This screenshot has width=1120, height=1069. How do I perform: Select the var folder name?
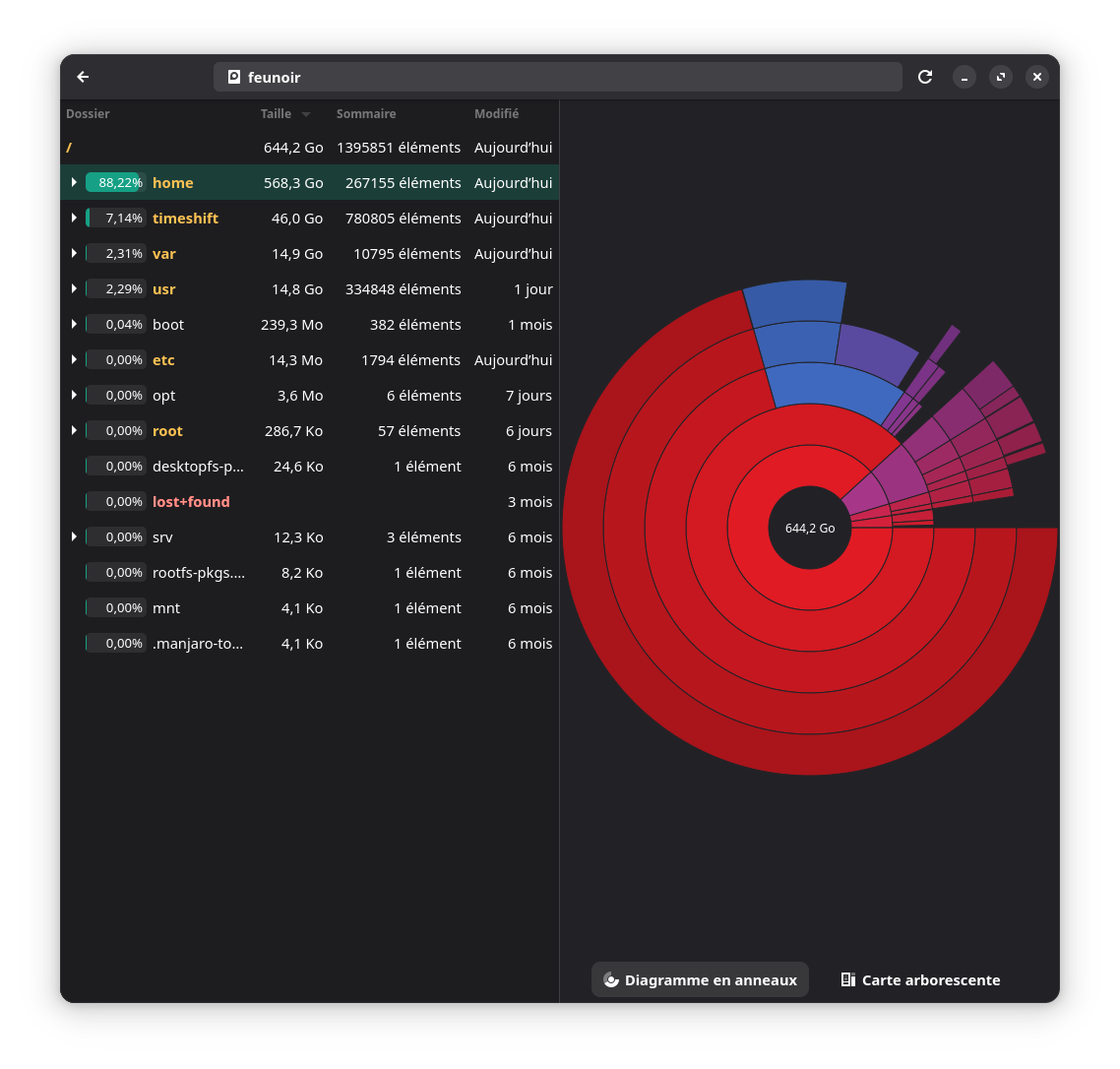point(163,254)
